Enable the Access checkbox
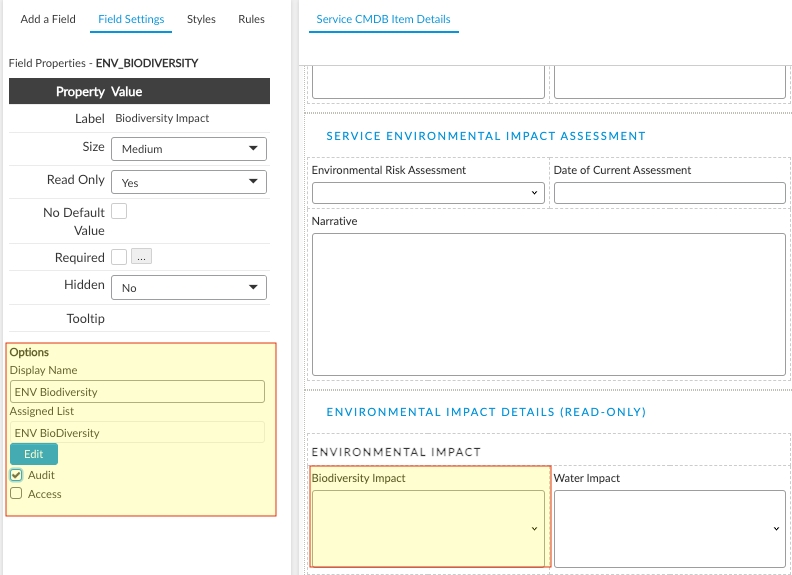Viewport: 792px width, 575px height. 16,494
